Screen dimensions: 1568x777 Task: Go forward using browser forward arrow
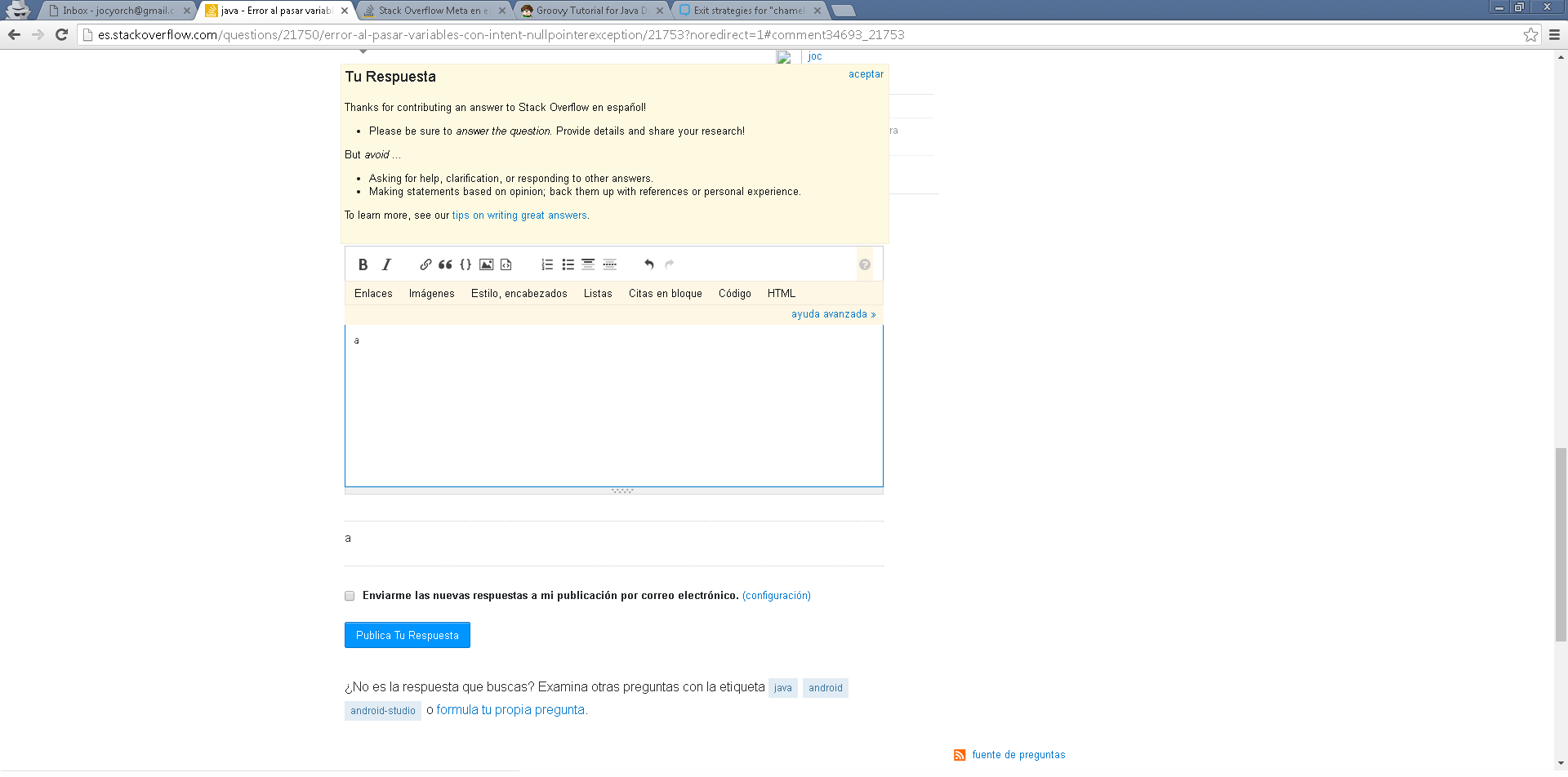(38, 34)
